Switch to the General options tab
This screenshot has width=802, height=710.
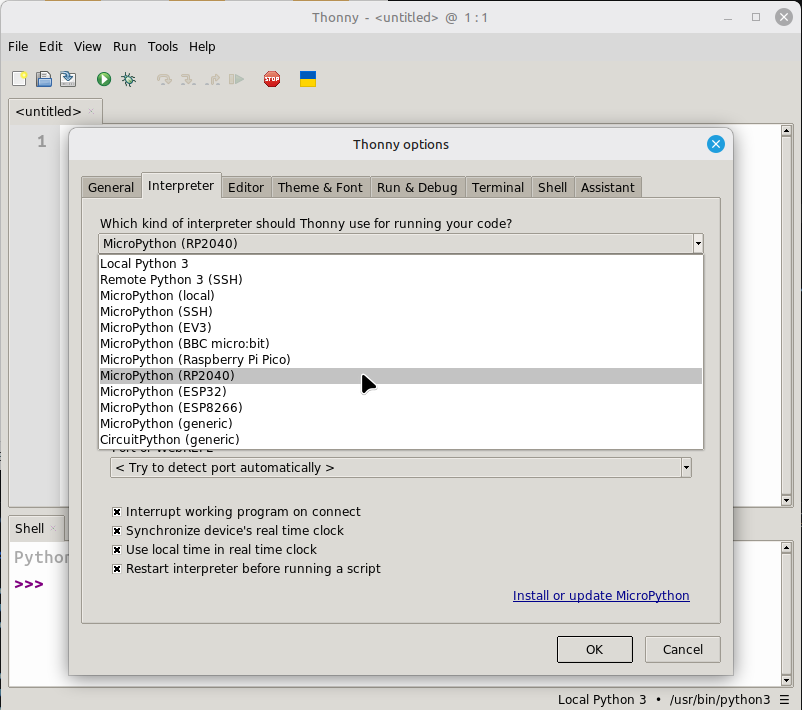[x=111, y=187]
